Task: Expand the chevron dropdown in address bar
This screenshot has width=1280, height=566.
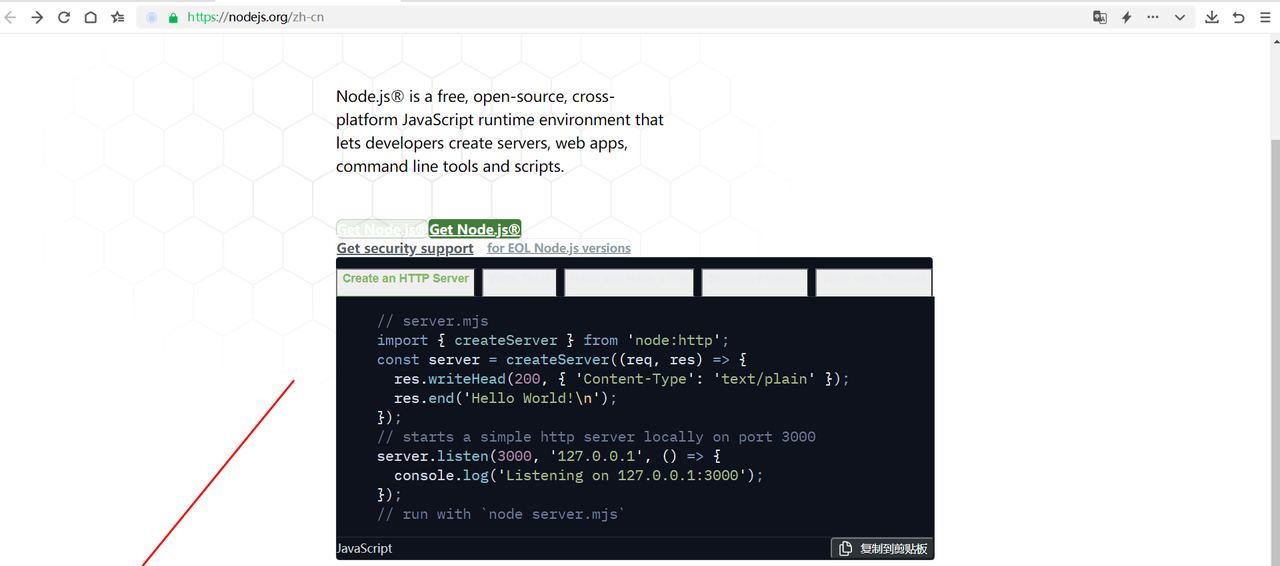Action: pyautogui.click(x=1180, y=17)
